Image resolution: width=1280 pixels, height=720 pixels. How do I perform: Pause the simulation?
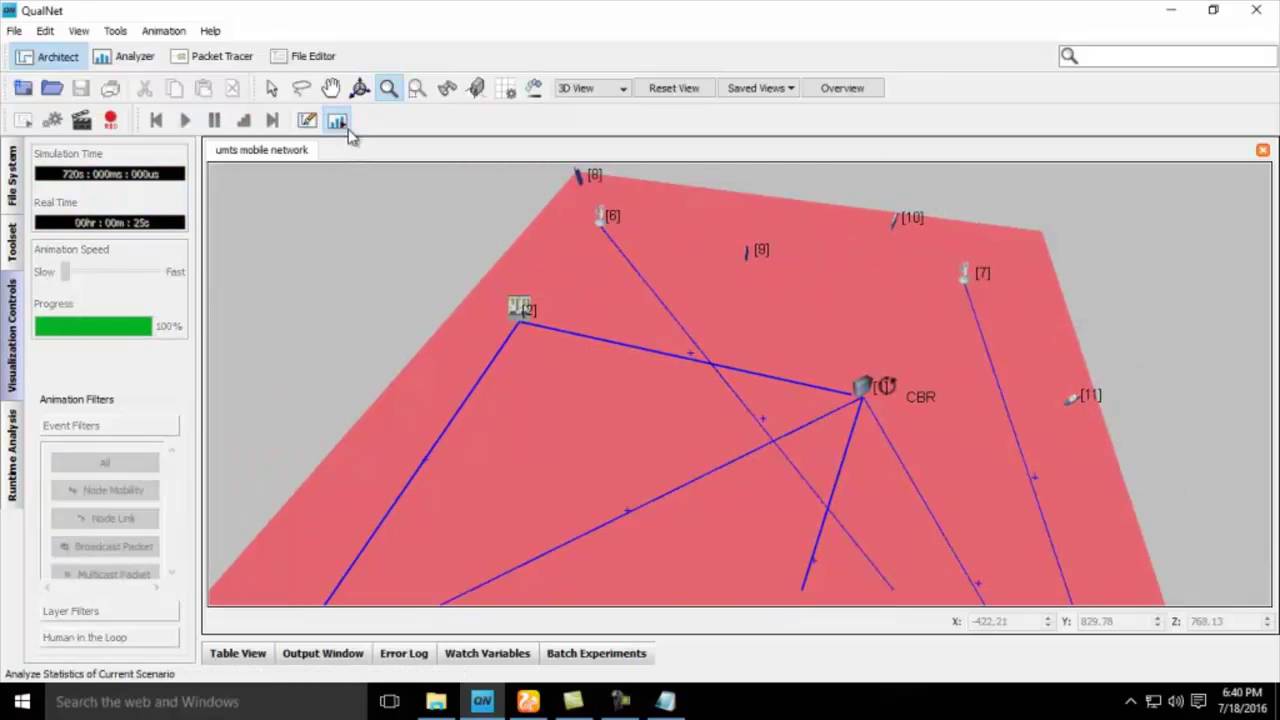pyautogui.click(x=214, y=120)
